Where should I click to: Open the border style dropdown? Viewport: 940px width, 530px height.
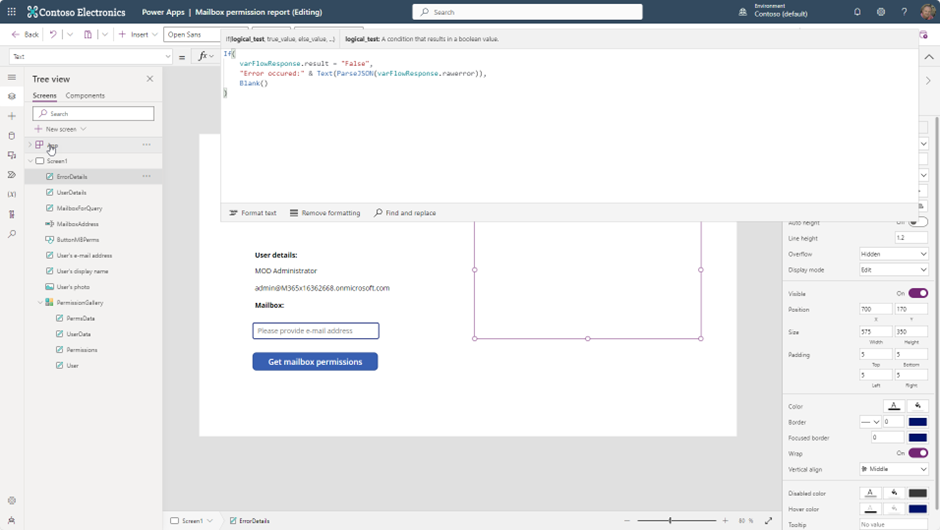[869, 421]
